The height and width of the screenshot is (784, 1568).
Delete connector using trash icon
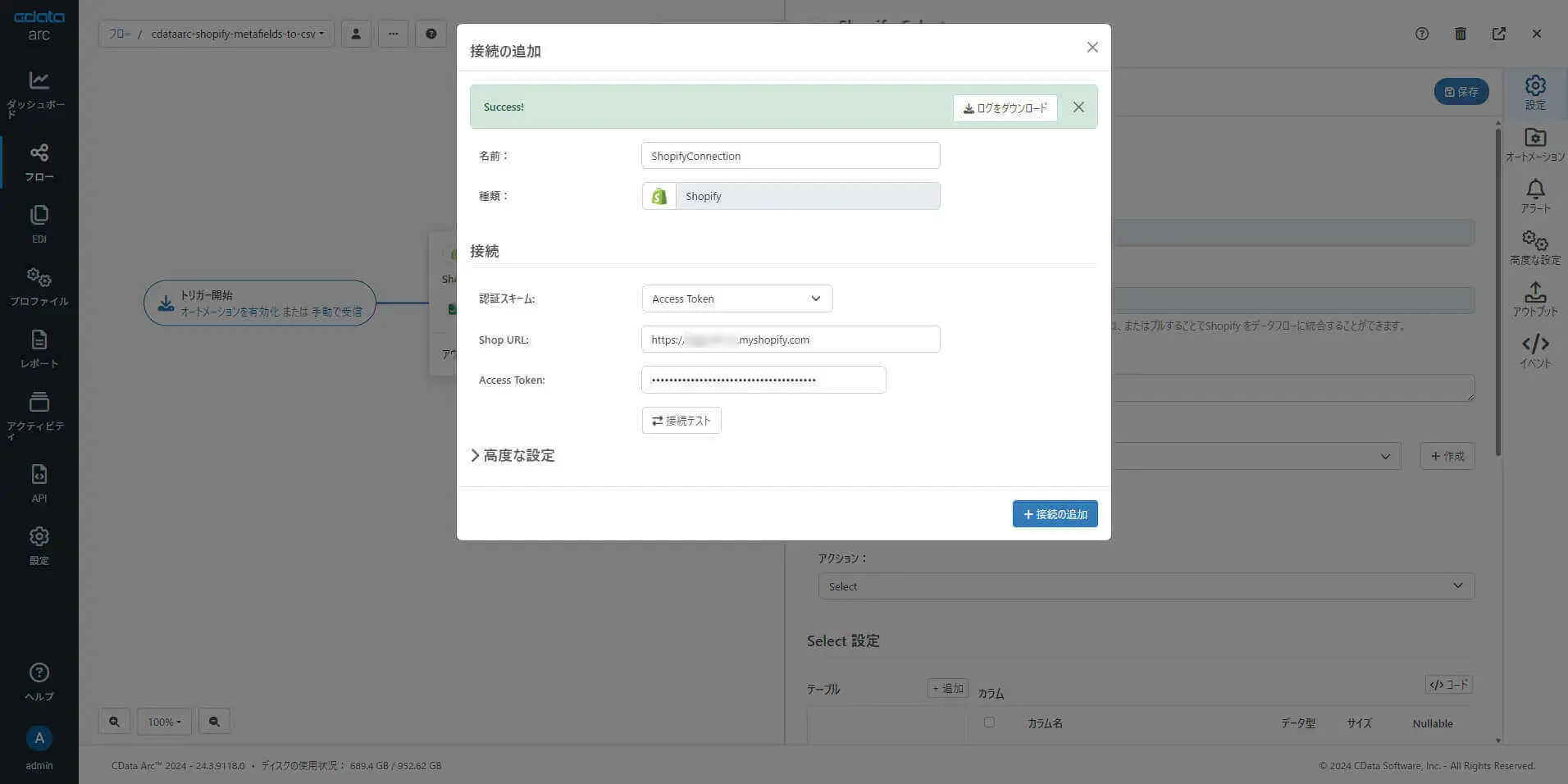point(1461,34)
